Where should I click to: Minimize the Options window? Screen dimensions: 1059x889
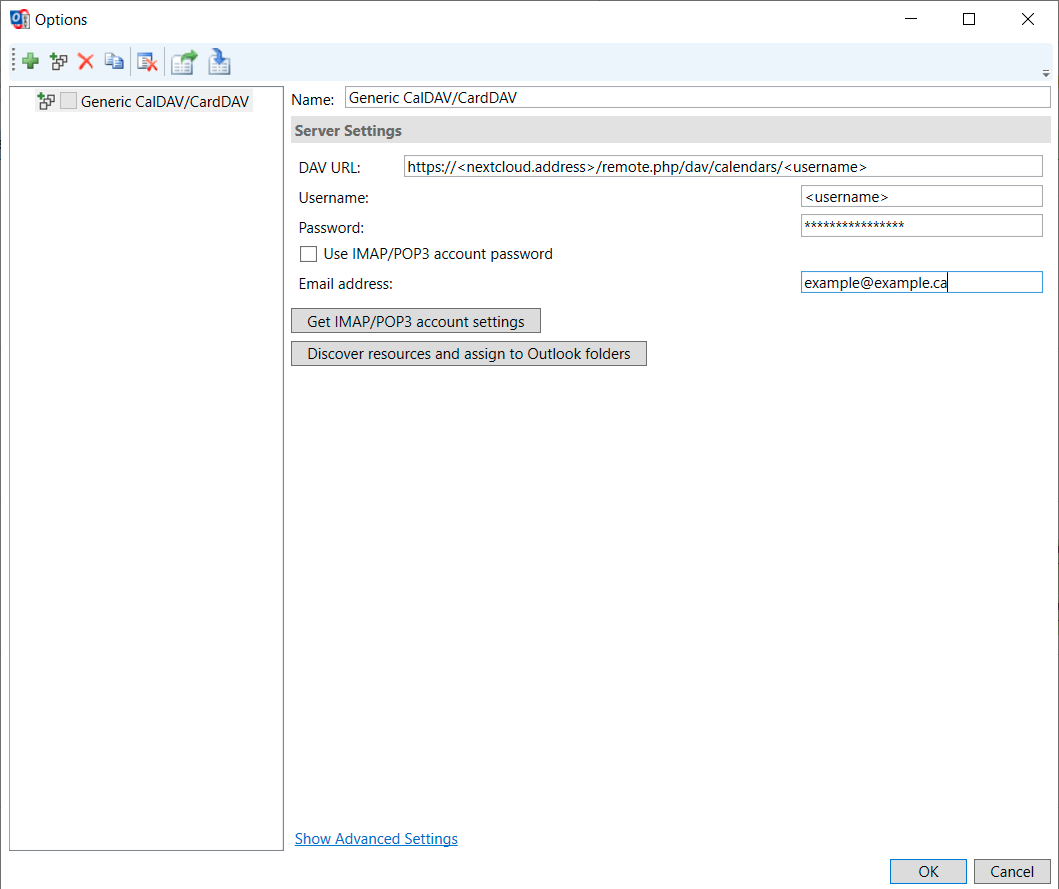[911, 19]
